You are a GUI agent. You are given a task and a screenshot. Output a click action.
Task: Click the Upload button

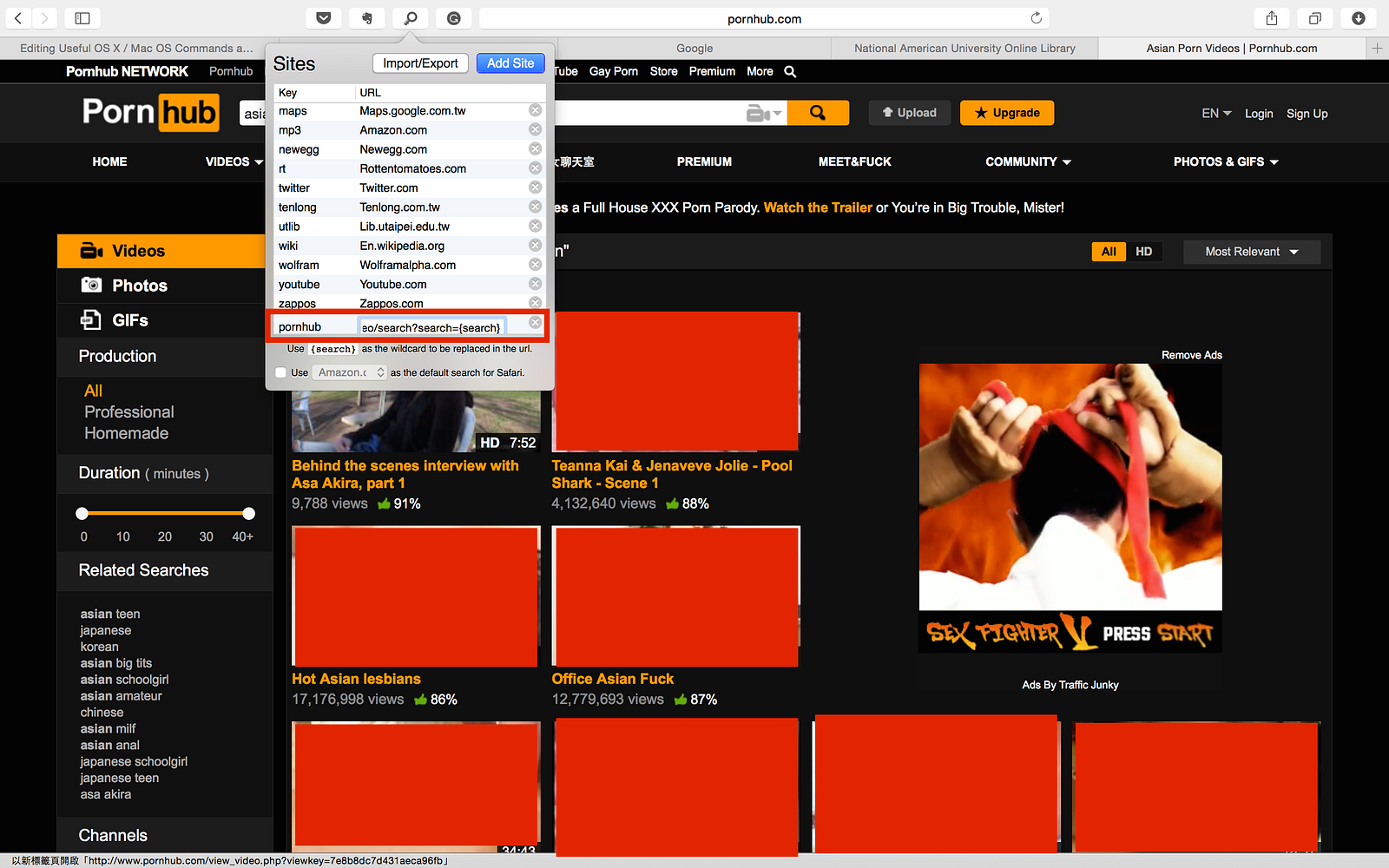tap(909, 113)
